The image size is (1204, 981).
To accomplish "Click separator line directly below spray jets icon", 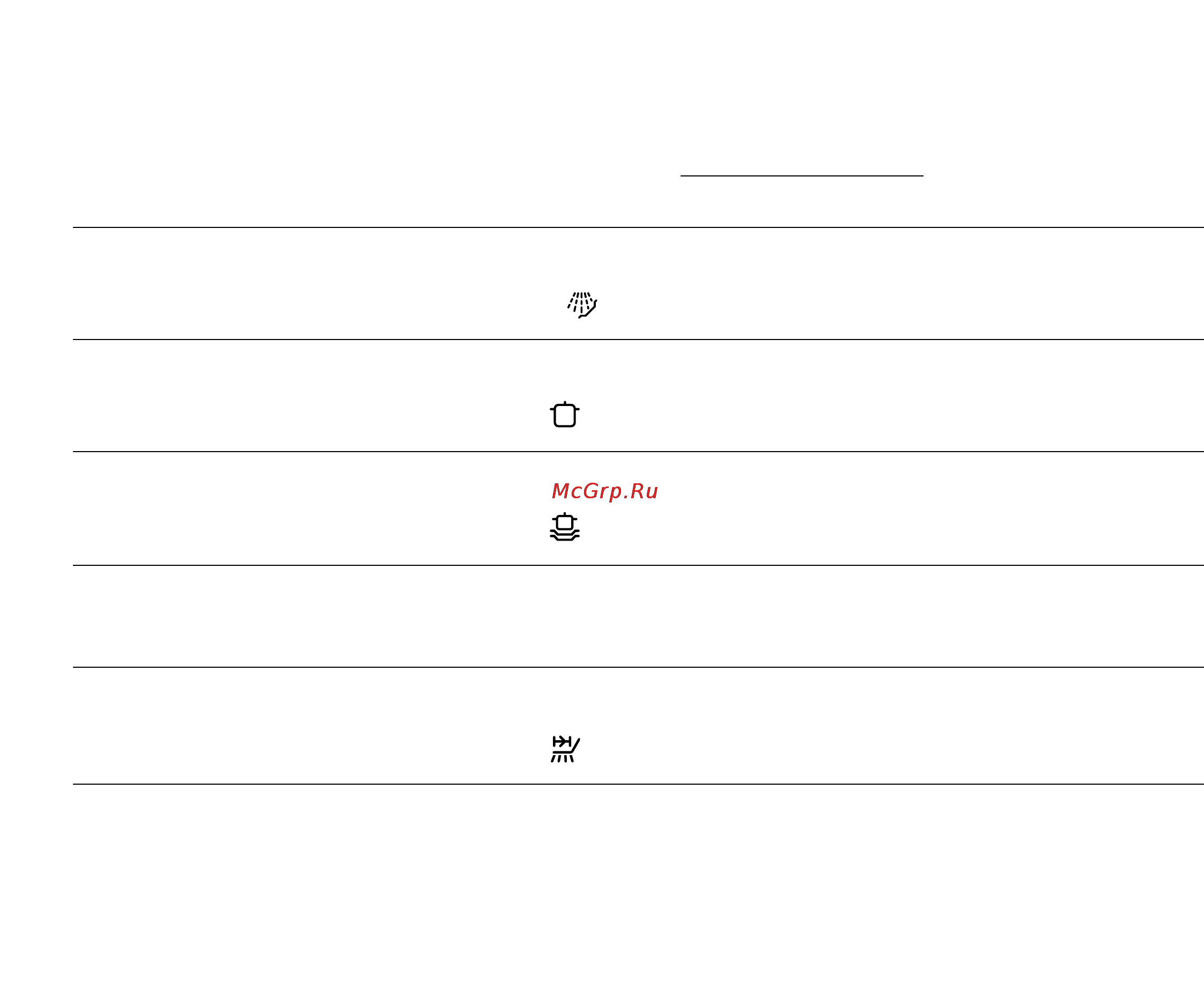I will coord(638,340).
